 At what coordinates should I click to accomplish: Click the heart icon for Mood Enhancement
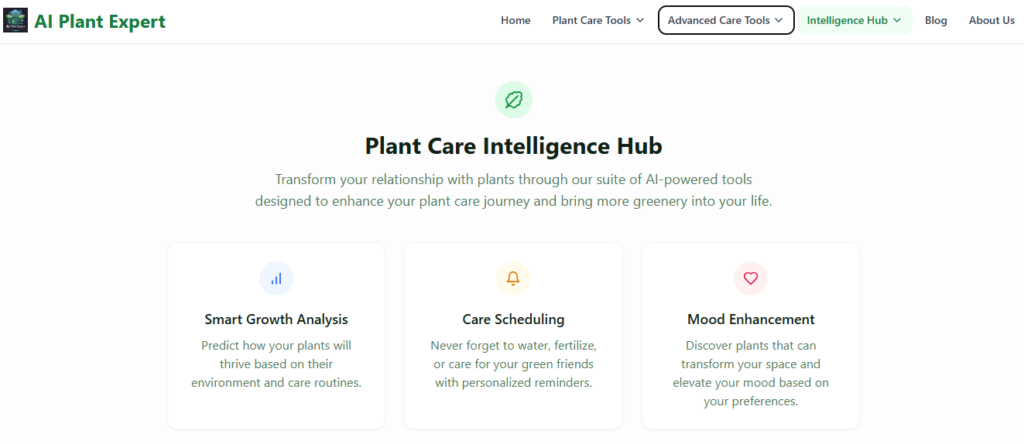[751, 278]
